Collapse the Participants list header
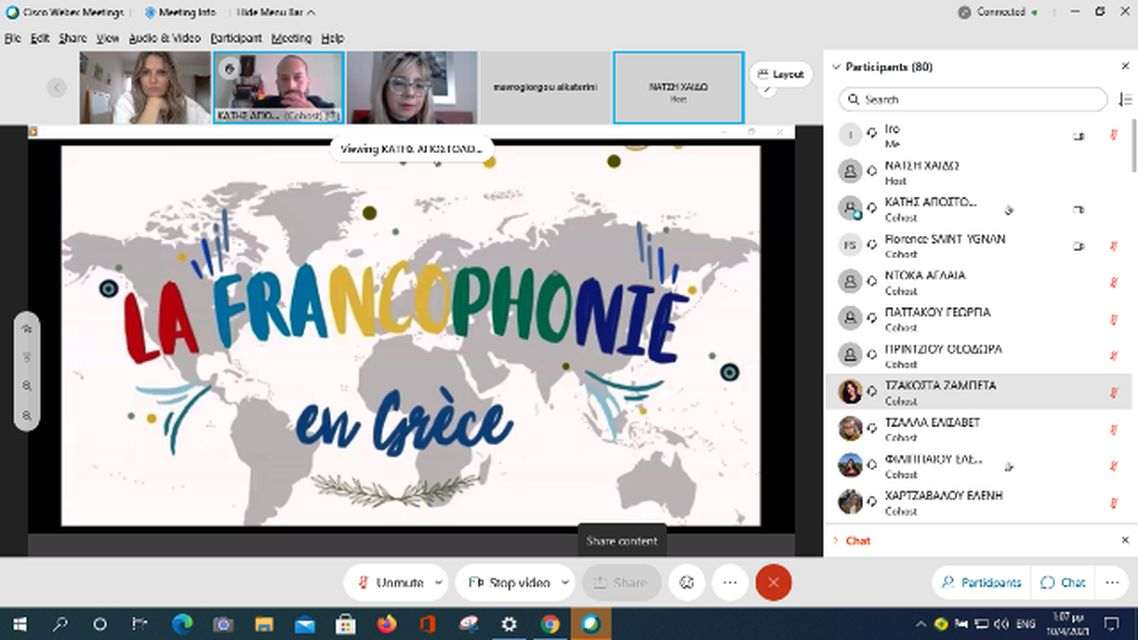The height and width of the screenshot is (640, 1138). [836, 67]
